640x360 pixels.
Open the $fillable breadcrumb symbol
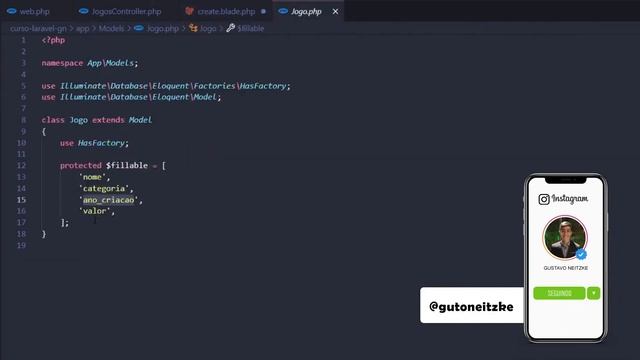(x=251, y=29)
